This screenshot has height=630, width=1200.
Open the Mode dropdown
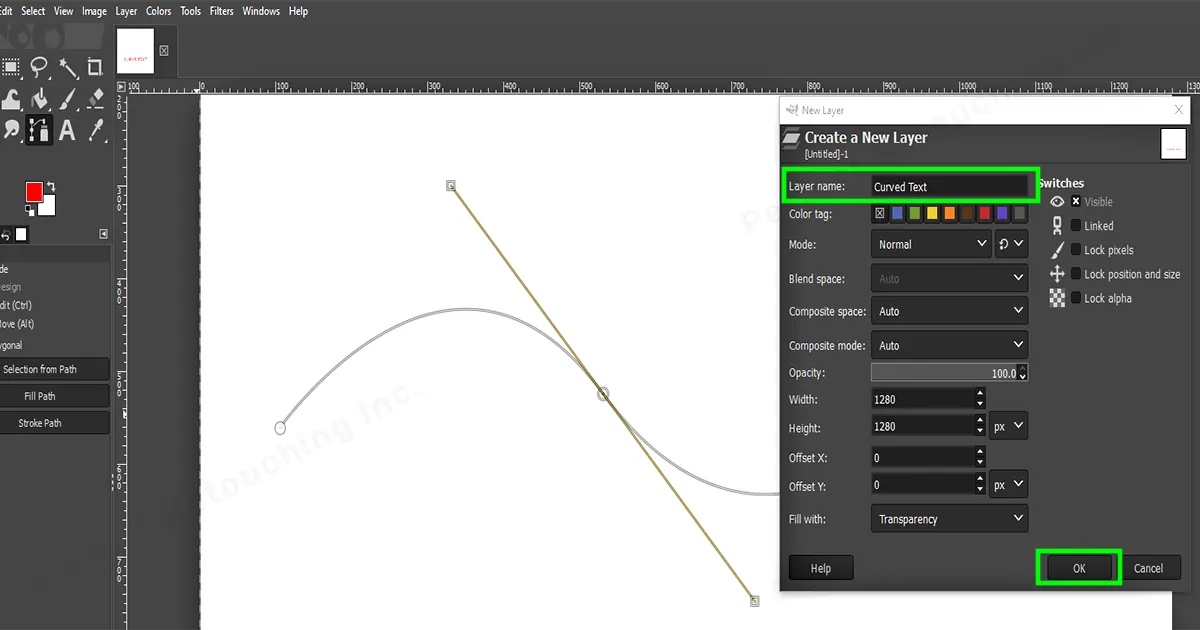(930, 243)
